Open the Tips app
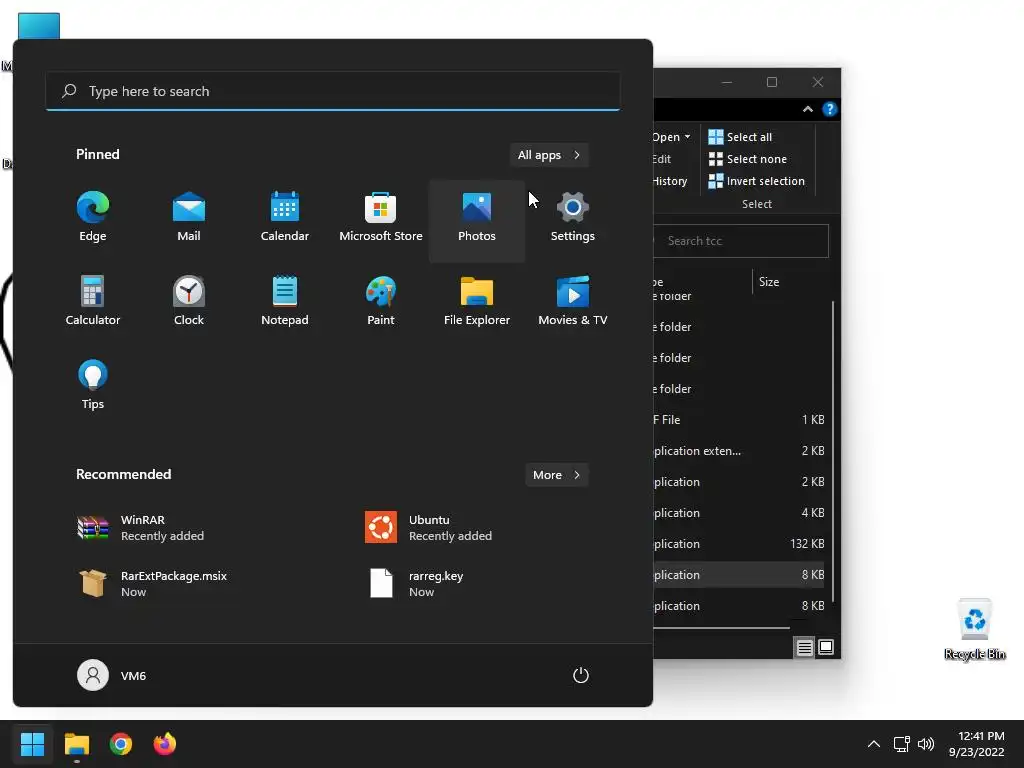This screenshot has height=768, width=1024. pos(93,385)
